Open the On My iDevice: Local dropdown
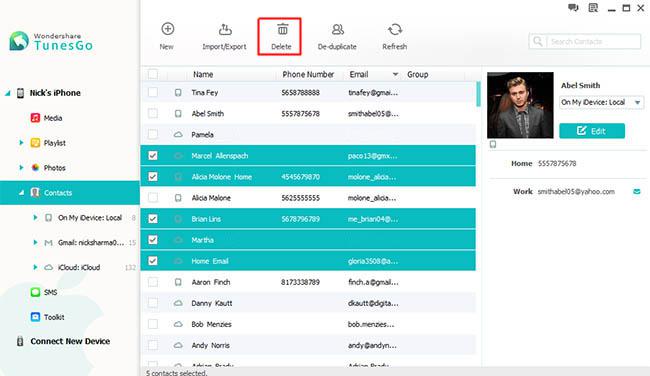 tap(601, 102)
